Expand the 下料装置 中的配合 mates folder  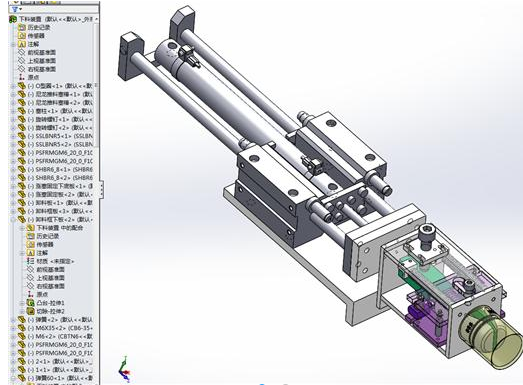[x=22, y=228]
